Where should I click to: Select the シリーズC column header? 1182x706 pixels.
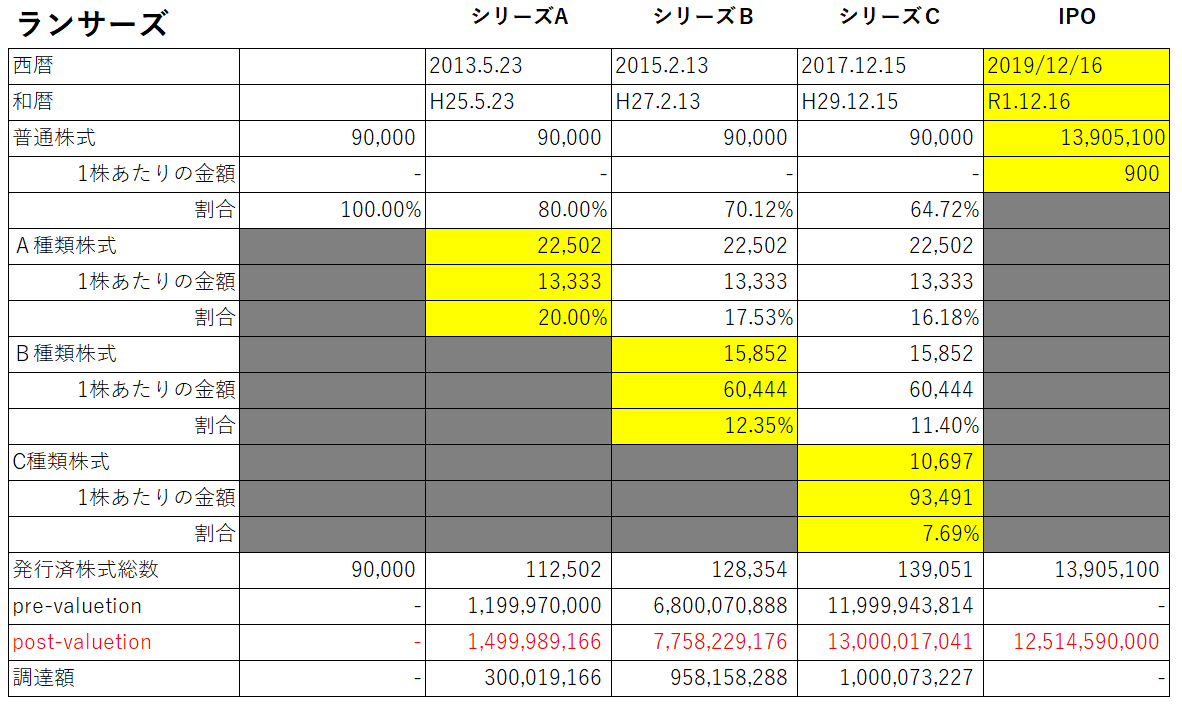[x=890, y=17]
